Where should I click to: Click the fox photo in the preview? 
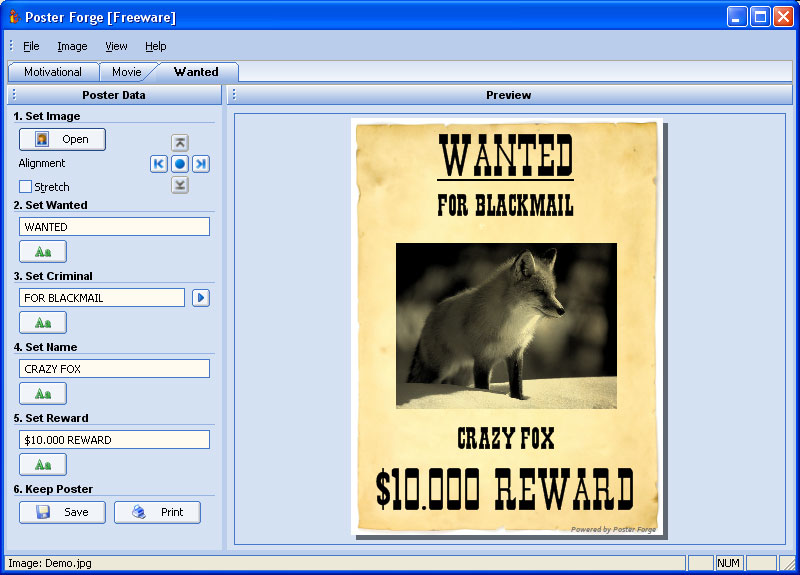[x=506, y=325]
